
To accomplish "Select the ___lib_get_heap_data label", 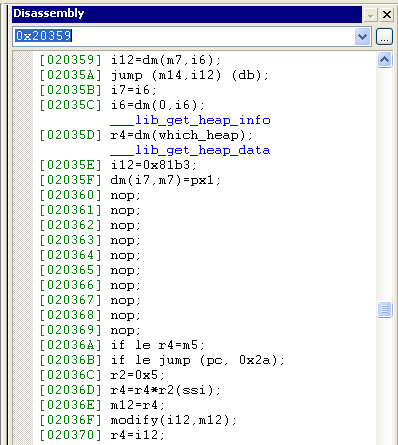I will [x=190, y=150].
